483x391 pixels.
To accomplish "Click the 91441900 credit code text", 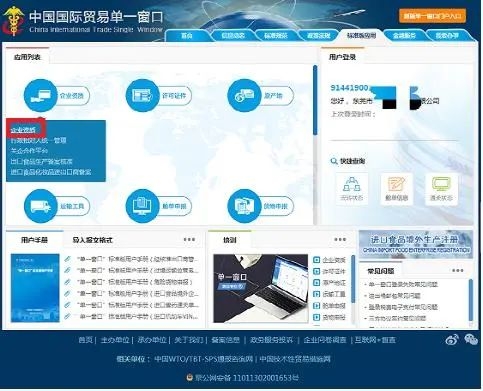I will [x=349, y=88].
